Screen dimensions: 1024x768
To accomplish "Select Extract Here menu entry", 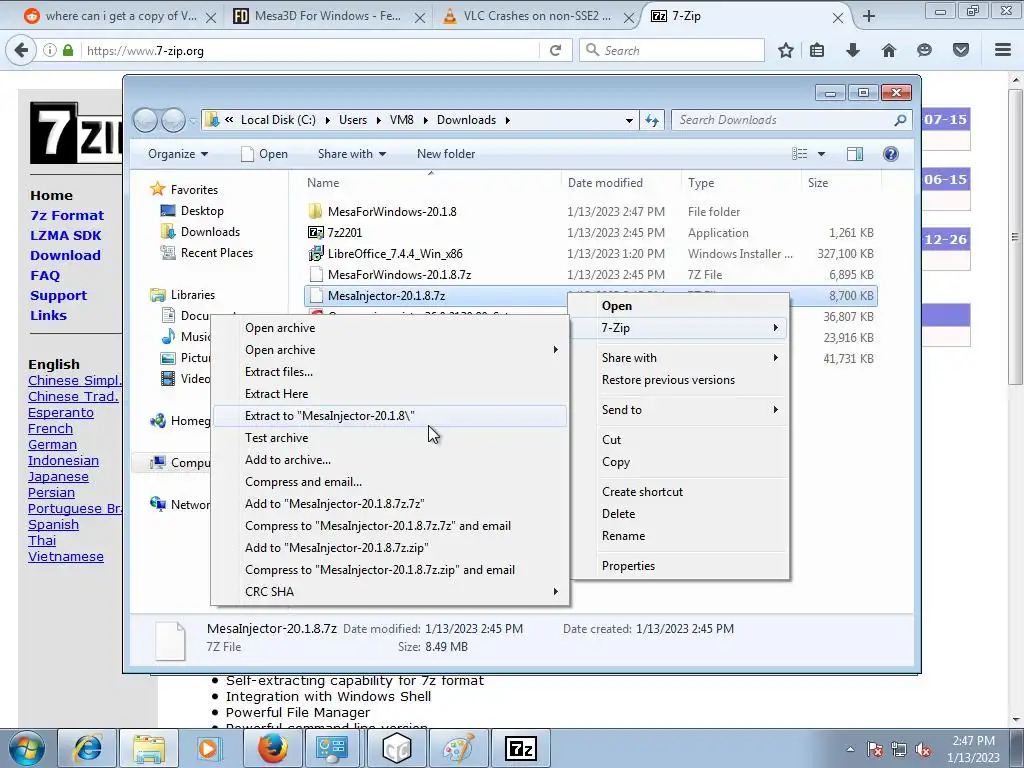I will pos(390,394).
